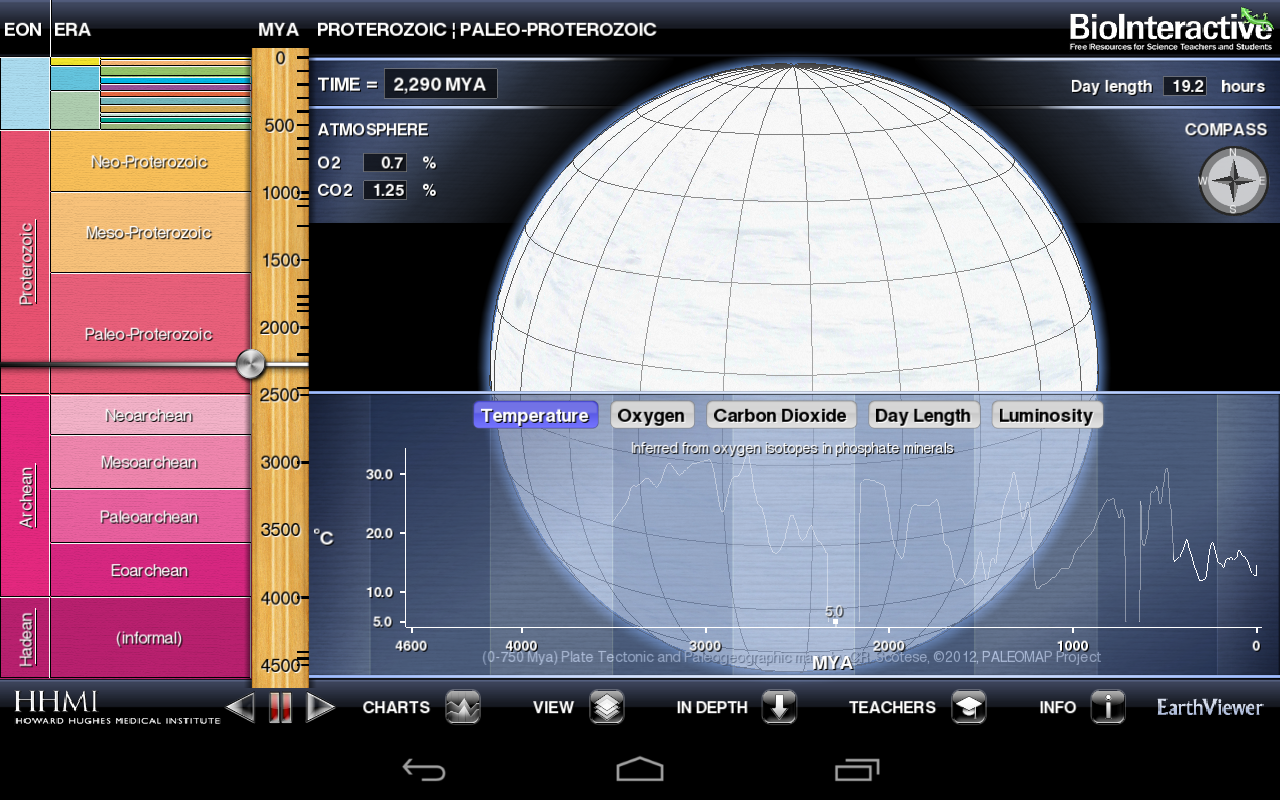This screenshot has height=800, width=1280.
Task: Open the View layers icon
Action: [607, 707]
